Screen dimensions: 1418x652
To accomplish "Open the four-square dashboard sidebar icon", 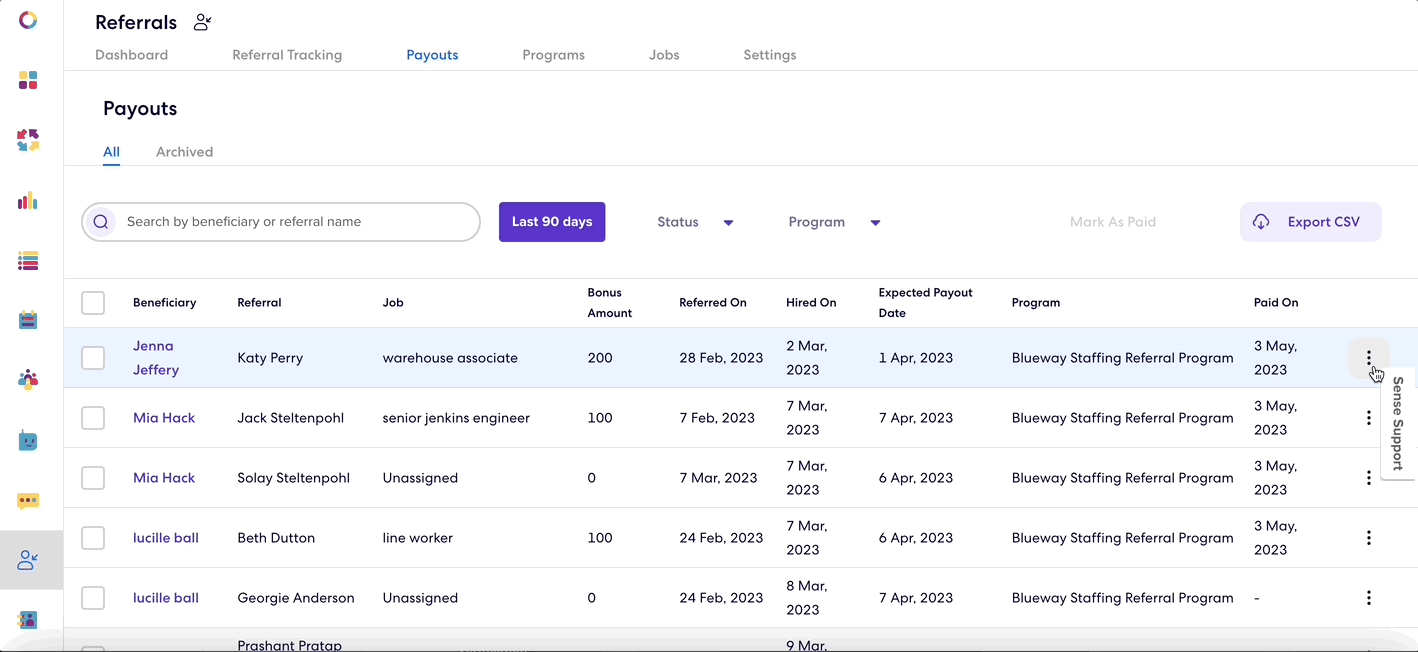I will coord(28,80).
